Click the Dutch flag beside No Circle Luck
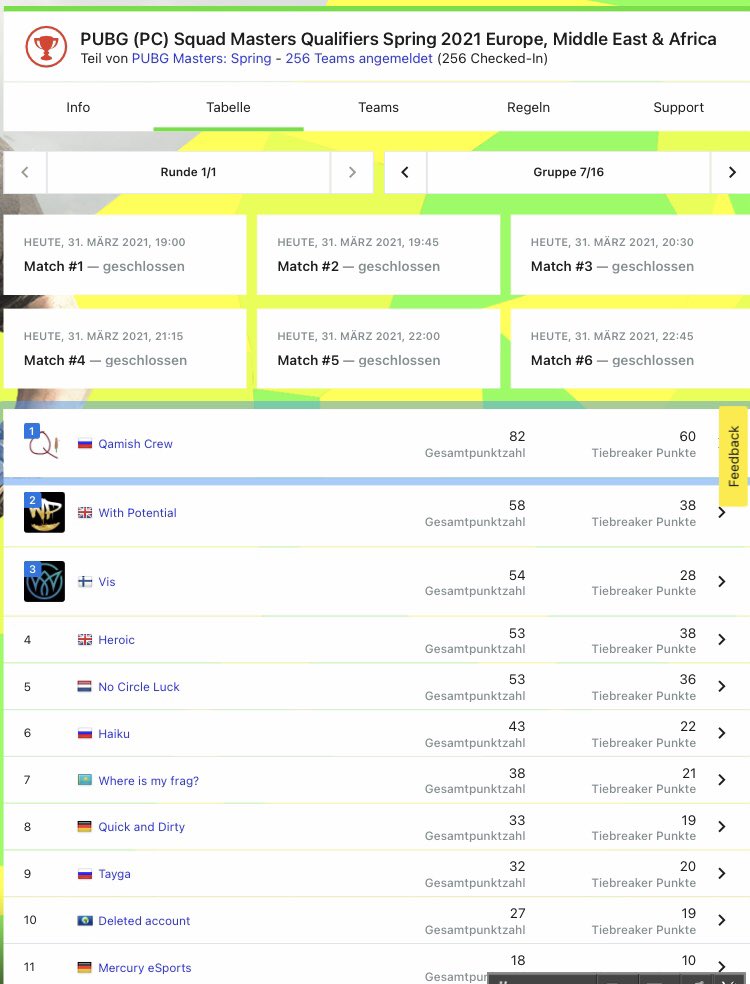 [x=85, y=687]
